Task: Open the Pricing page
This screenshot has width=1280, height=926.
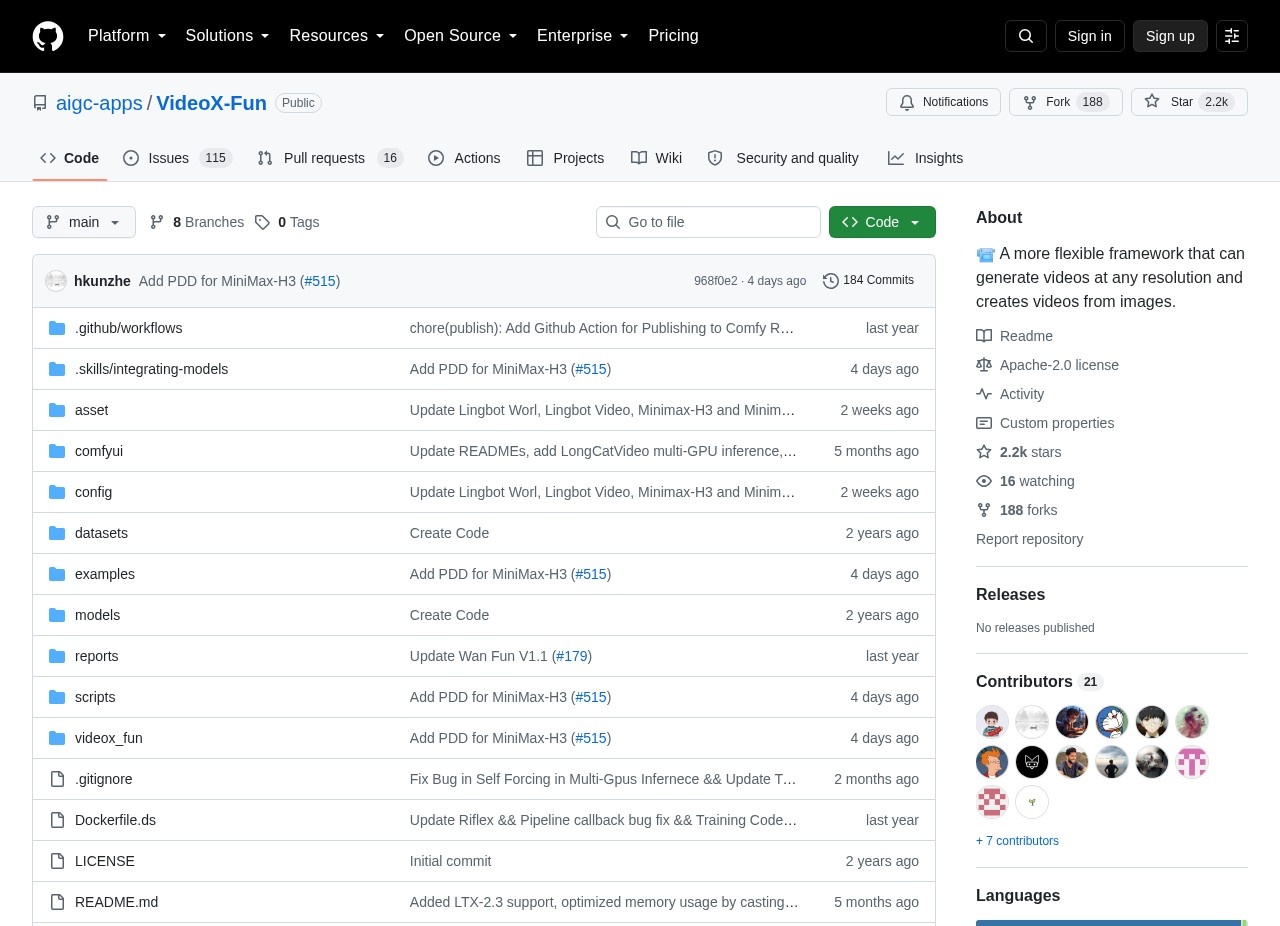Action: tap(673, 36)
